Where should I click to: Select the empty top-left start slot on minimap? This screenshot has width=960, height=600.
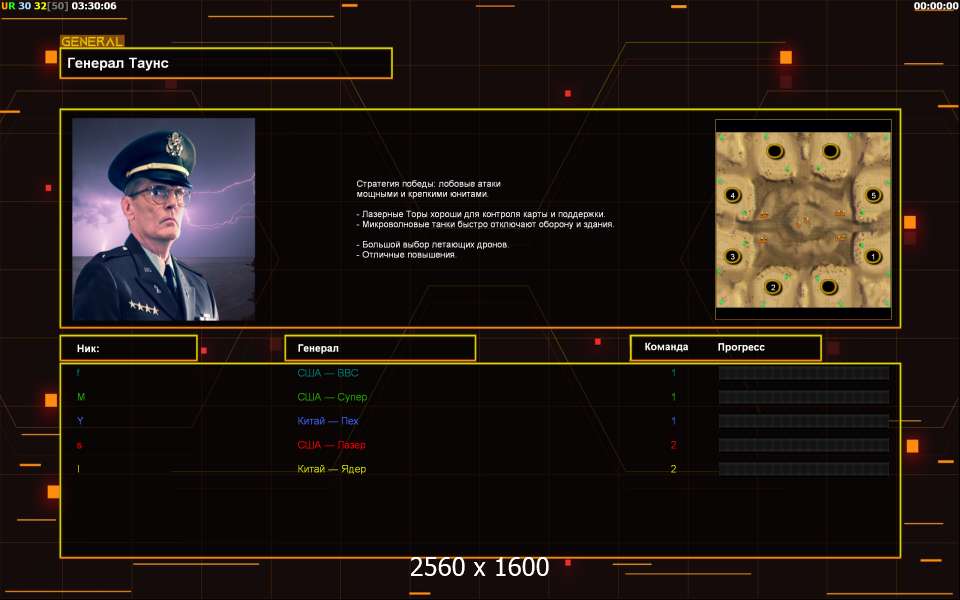pos(774,151)
